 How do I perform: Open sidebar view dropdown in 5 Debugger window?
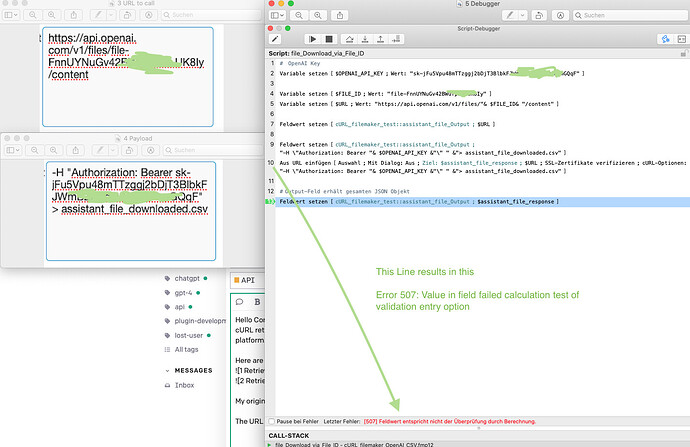[x=277, y=15]
